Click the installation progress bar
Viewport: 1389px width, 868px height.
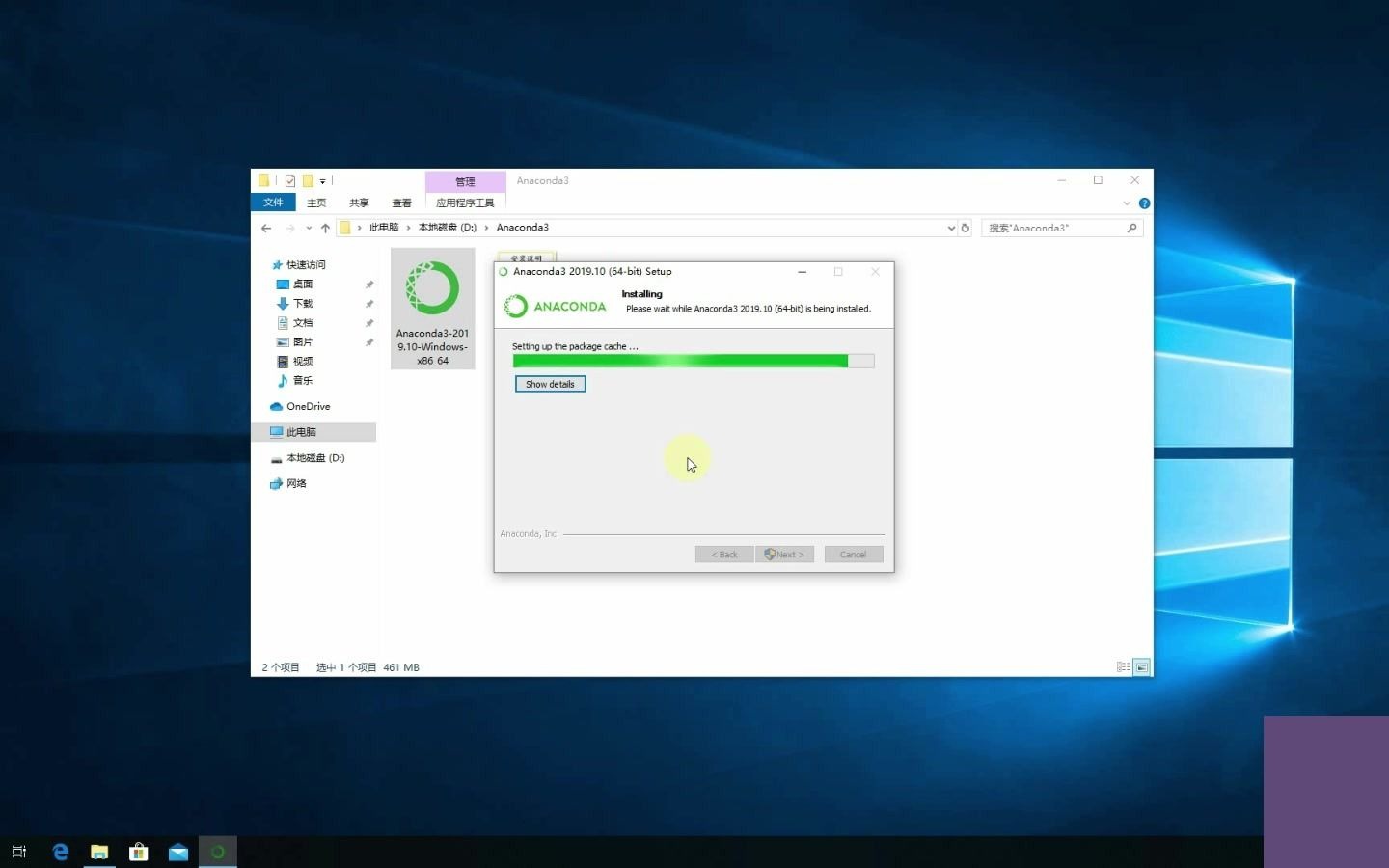(694, 361)
